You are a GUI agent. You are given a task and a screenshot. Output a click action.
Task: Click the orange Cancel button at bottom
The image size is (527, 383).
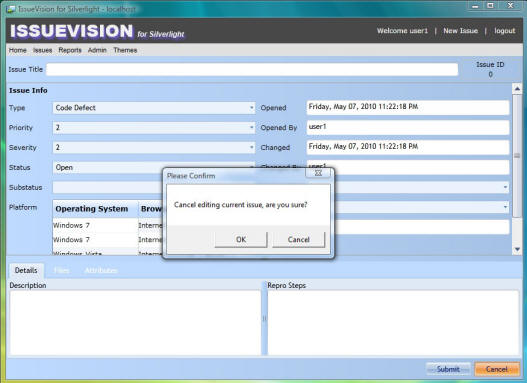pos(496,369)
